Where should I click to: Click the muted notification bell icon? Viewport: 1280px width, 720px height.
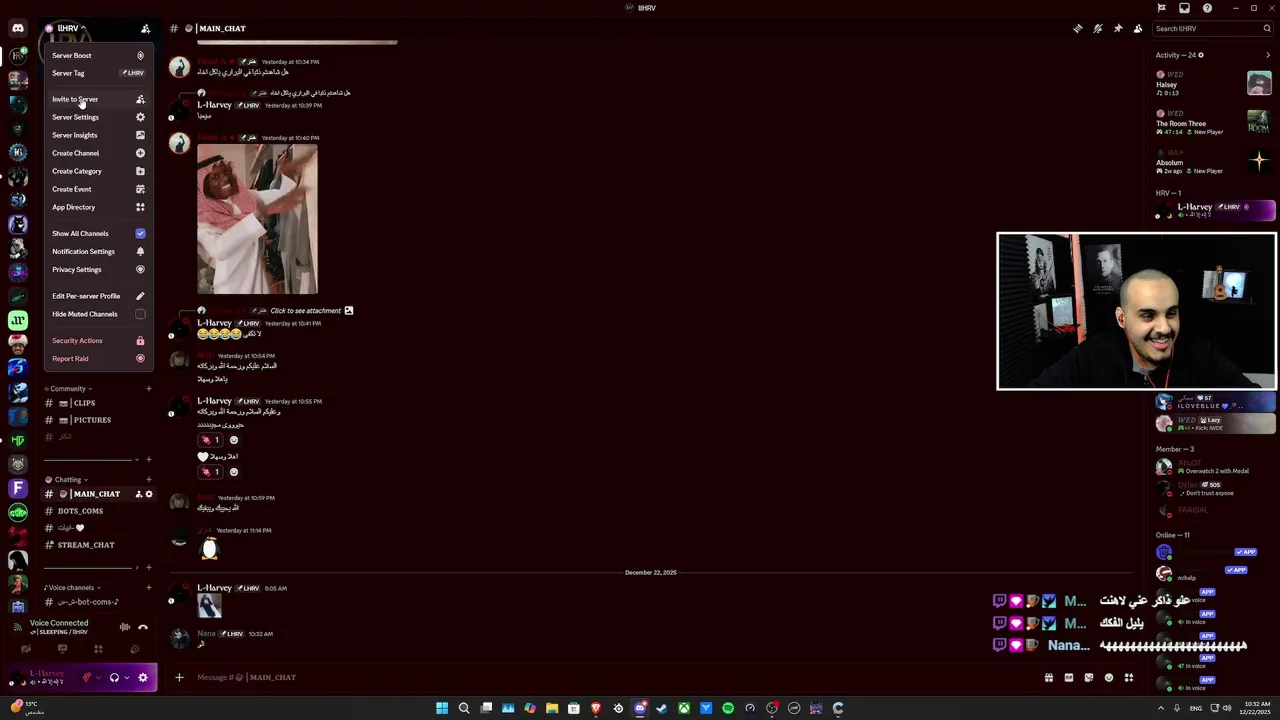(x=1098, y=28)
